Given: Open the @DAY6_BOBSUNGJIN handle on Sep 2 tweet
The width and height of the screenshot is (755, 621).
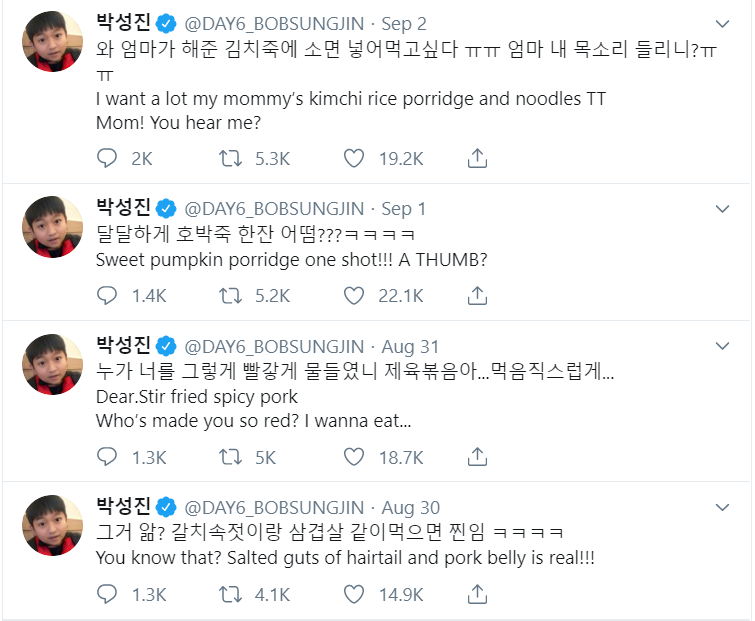Looking at the screenshot, I should (x=274, y=24).
